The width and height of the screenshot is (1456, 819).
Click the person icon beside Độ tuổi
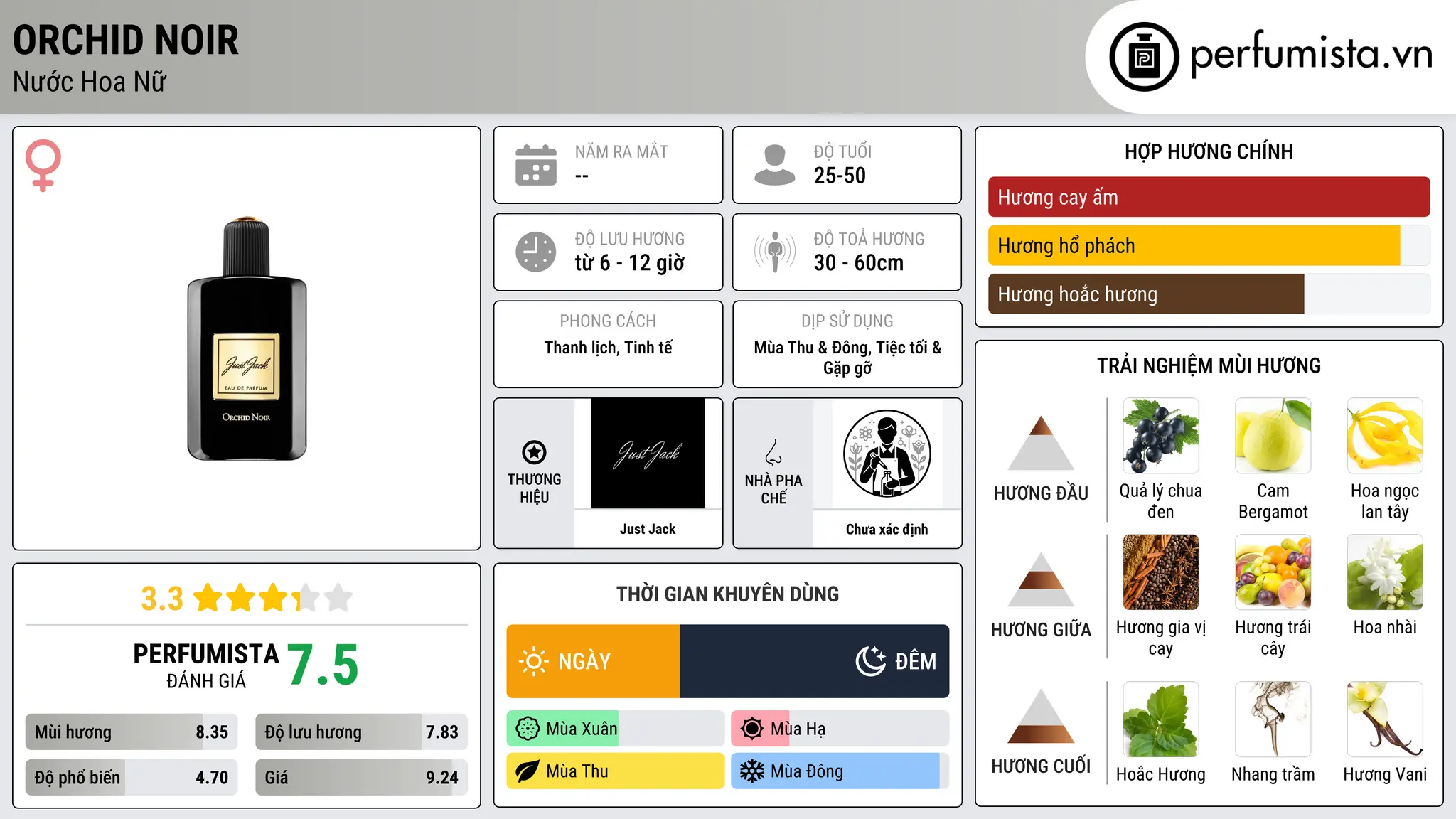coord(774,165)
